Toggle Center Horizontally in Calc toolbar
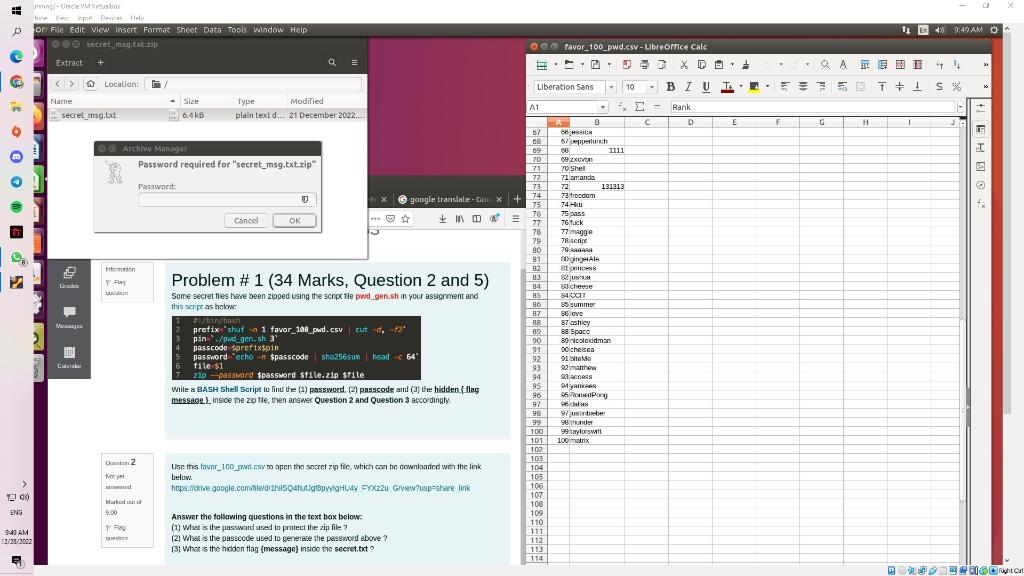Image resolution: width=1024 pixels, height=576 pixels. pos(803,87)
